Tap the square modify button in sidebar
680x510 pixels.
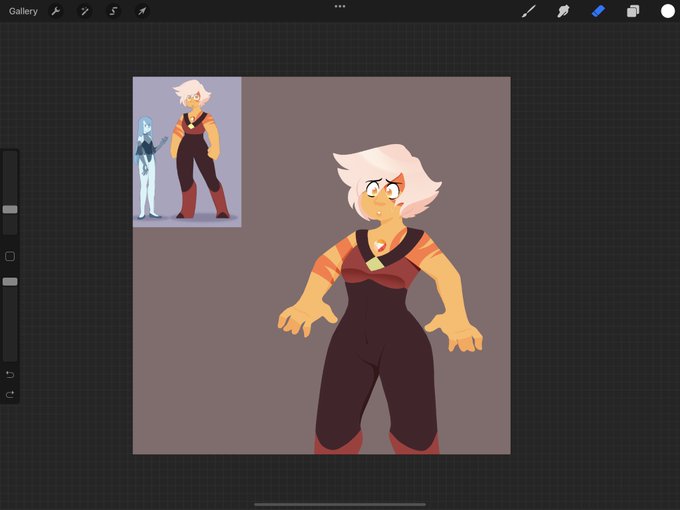click(x=10, y=256)
